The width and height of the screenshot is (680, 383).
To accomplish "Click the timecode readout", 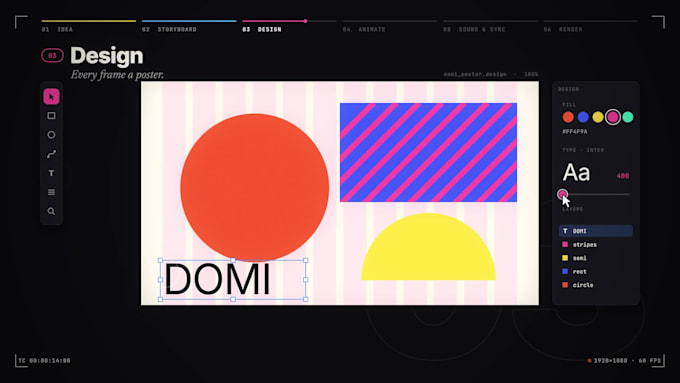I will pyautogui.click(x=44, y=360).
